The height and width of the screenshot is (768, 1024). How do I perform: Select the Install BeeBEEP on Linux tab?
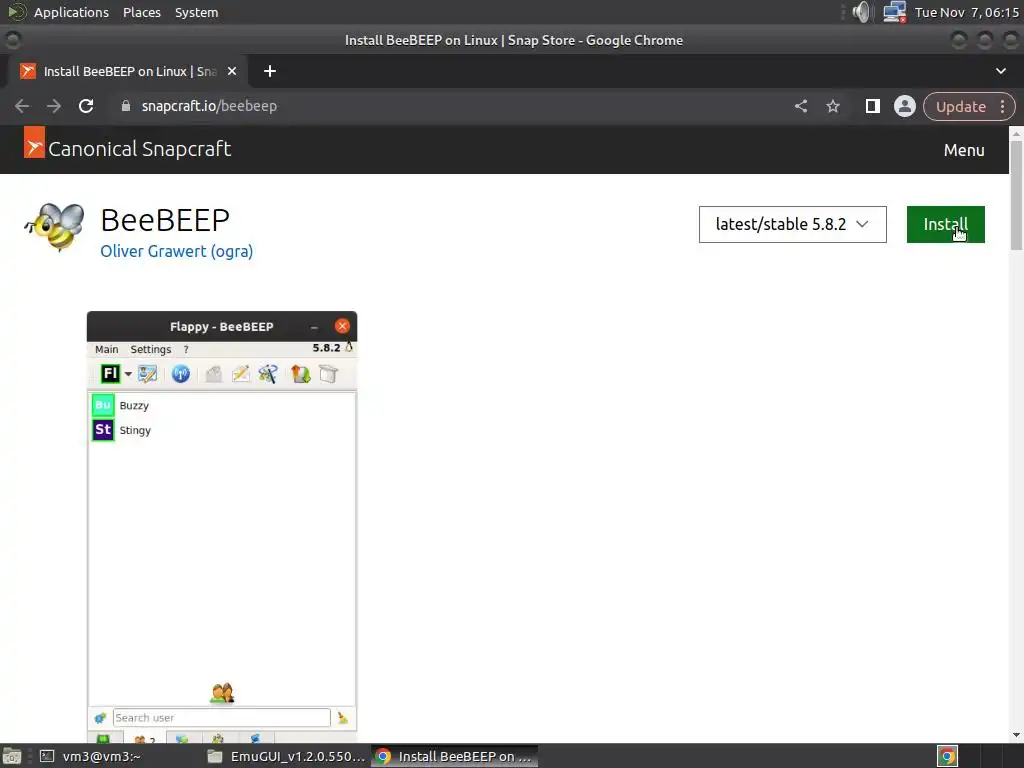click(127, 71)
